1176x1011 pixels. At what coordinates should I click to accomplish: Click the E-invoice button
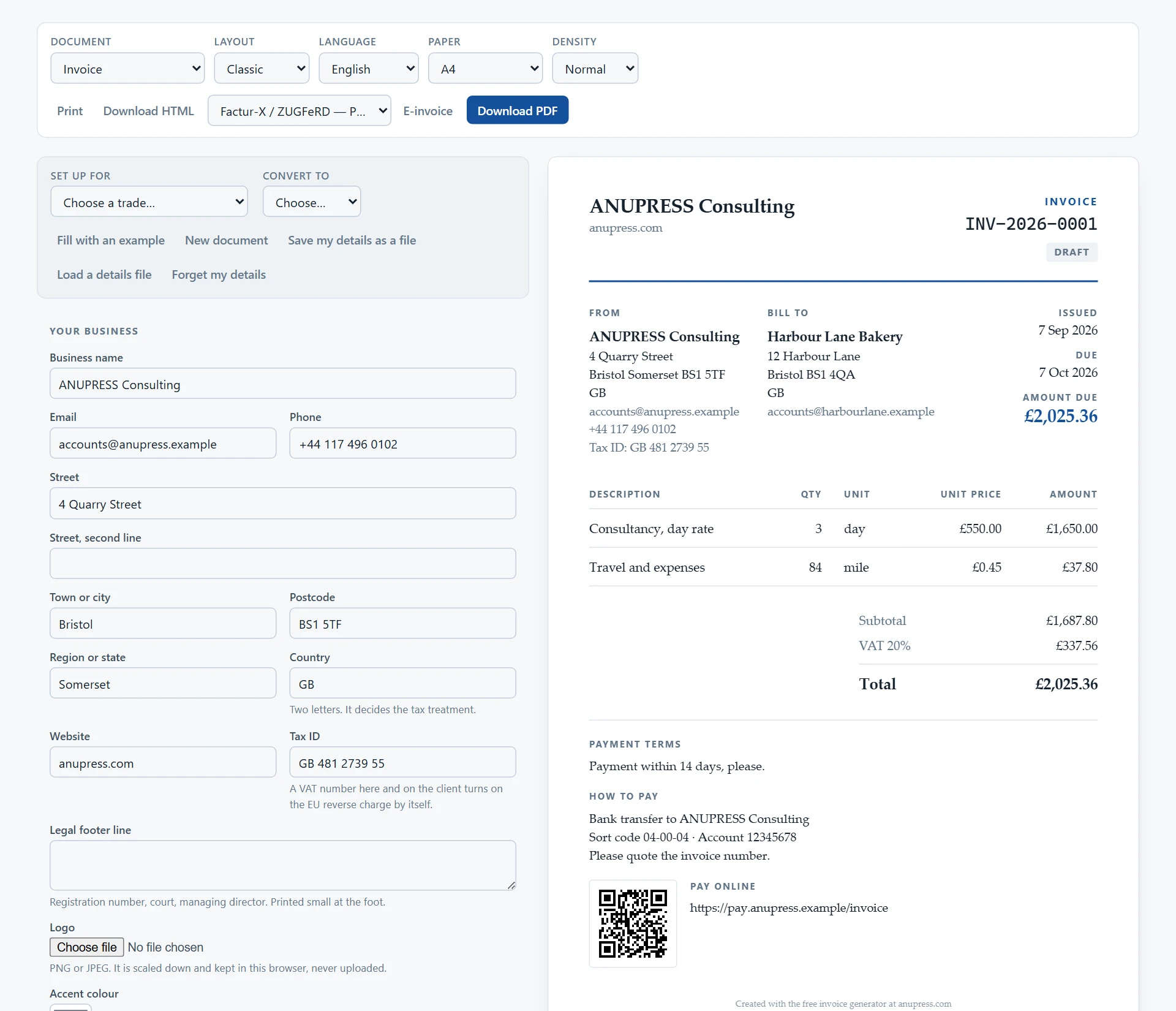pos(428,111)
